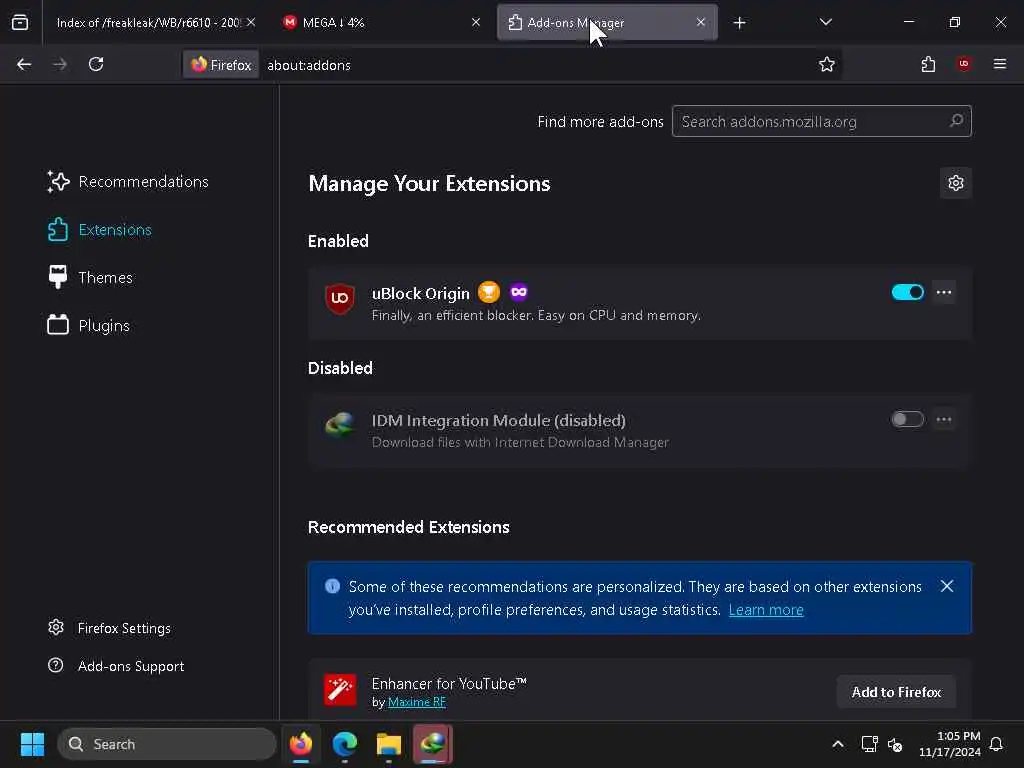Click the about:addons address bar
The width and height of the screenshot is (1024, 768).
tap(536, 65)
